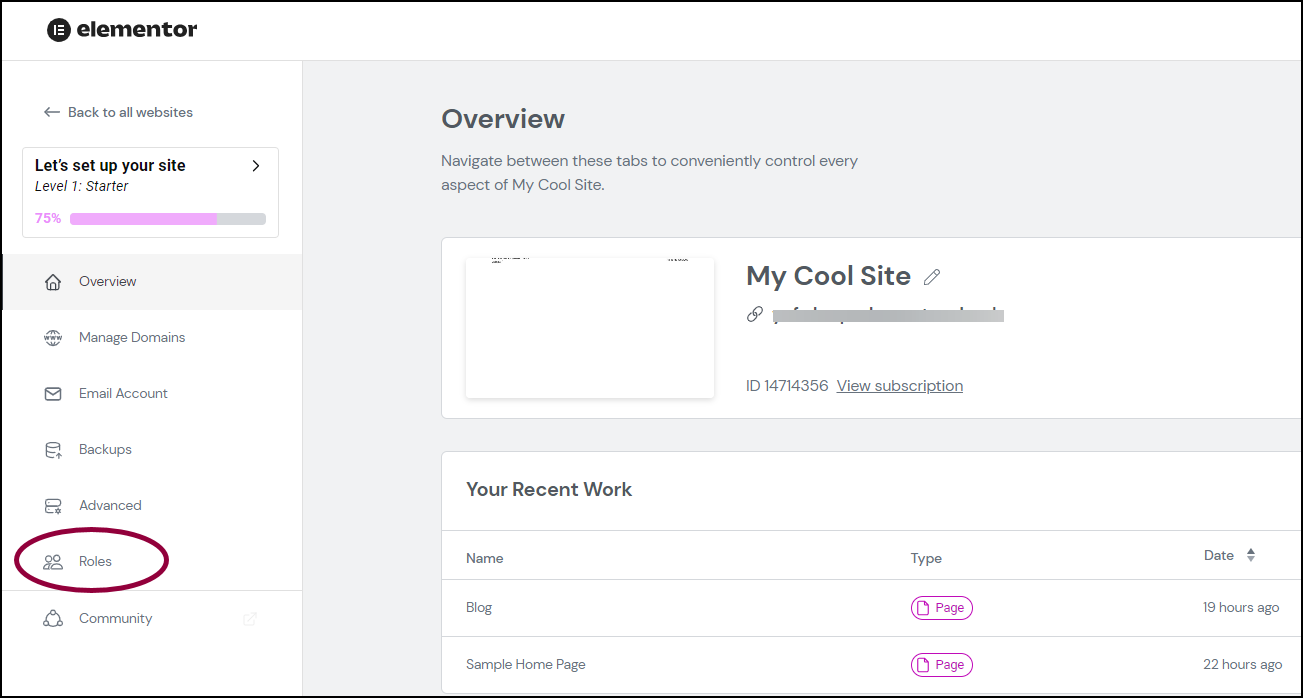1303x698 pixels.
Task: Click the 'ID 14714356' text
Action: (x=787, y=386)
